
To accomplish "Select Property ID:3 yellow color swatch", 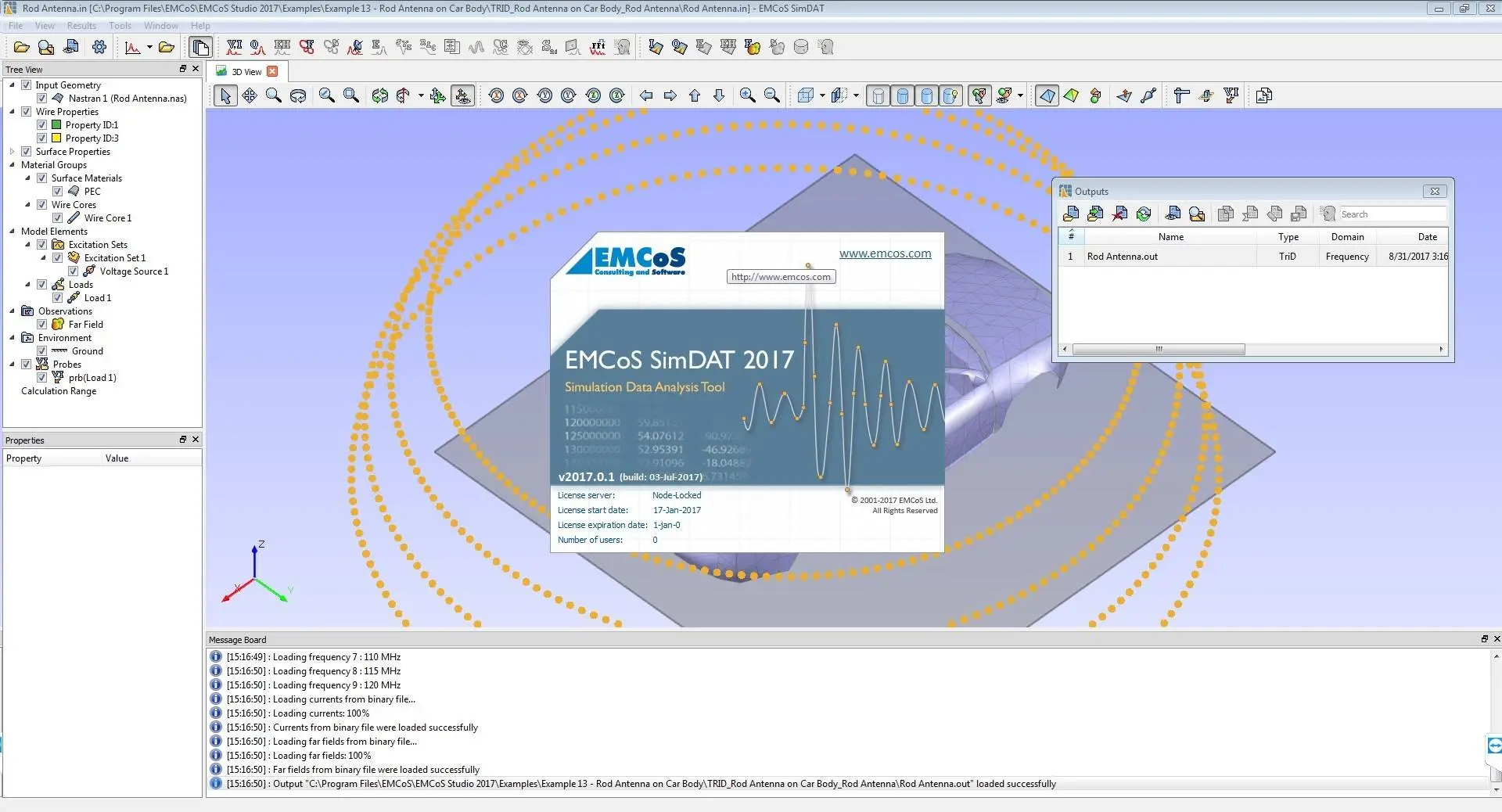I will pos(56,138).
